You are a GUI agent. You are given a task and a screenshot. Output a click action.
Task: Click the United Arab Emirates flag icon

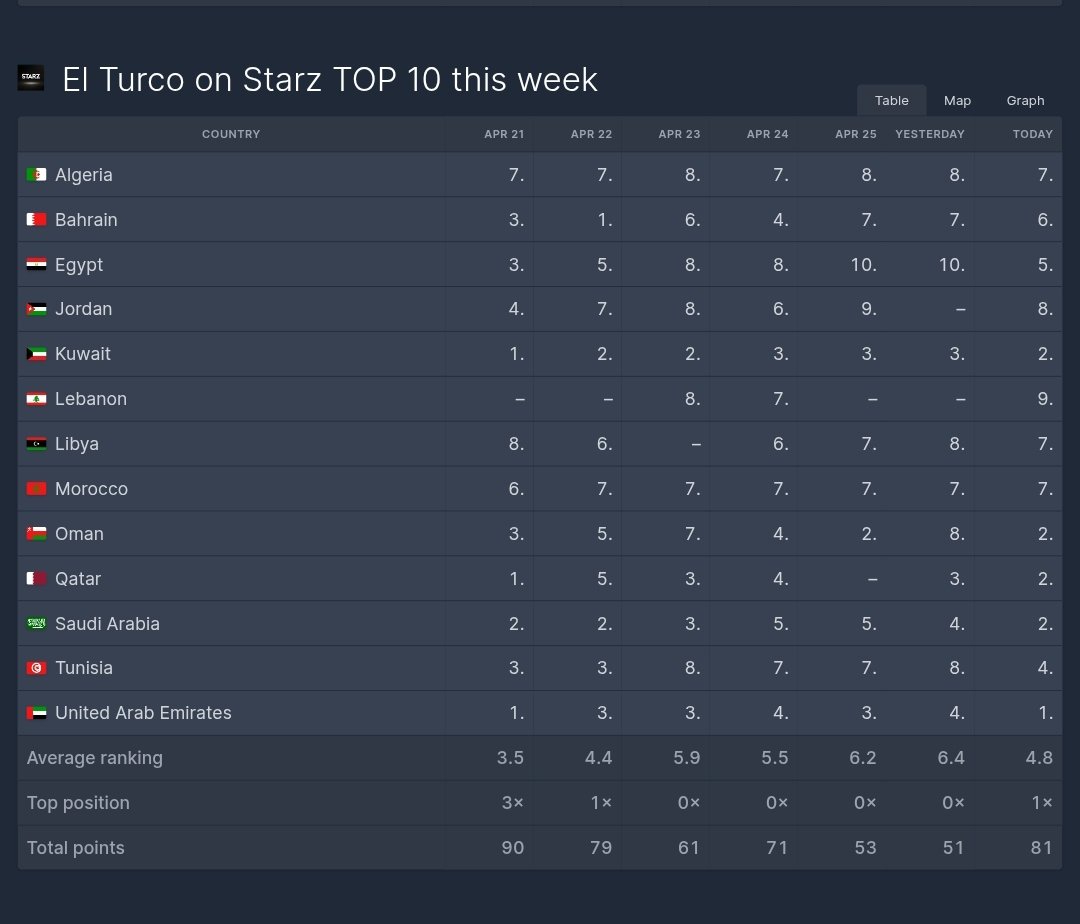pos(37,713)
